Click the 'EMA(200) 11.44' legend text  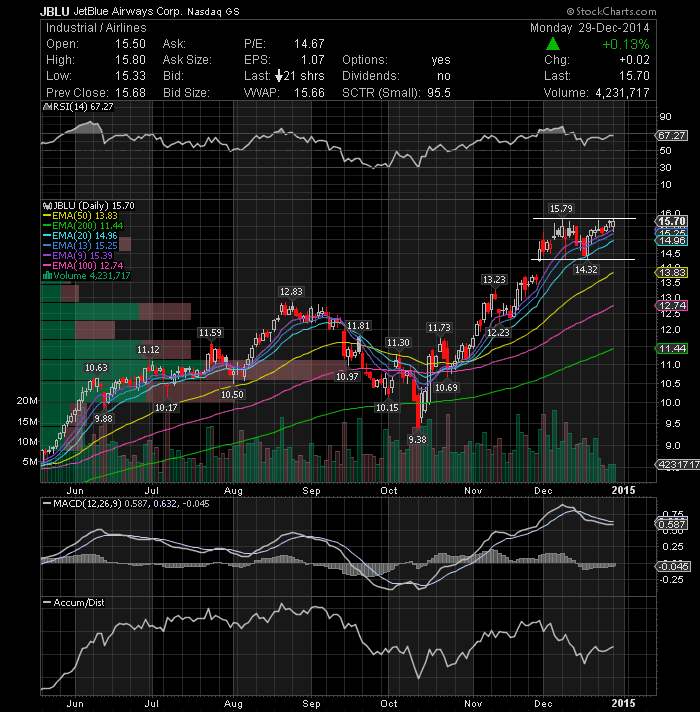click(x=88, y=226)
